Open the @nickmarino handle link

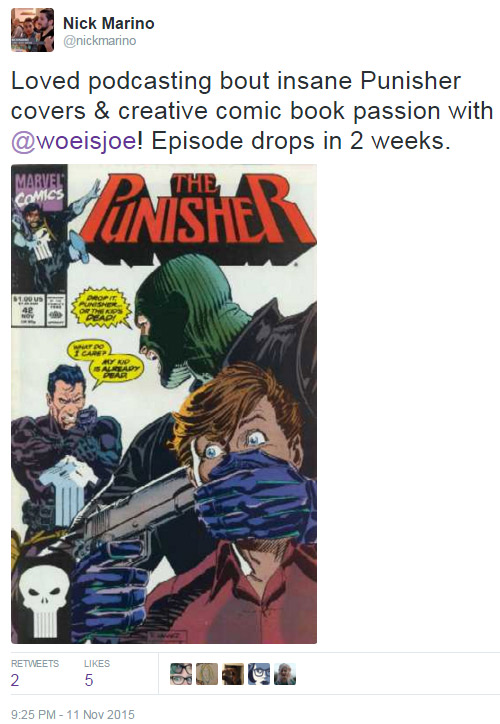coord(99,41)
